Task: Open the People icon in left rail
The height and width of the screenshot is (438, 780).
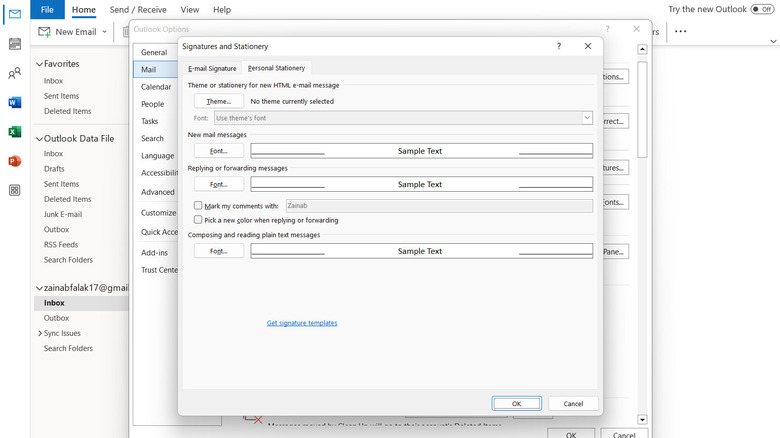Action: point(14,73)
